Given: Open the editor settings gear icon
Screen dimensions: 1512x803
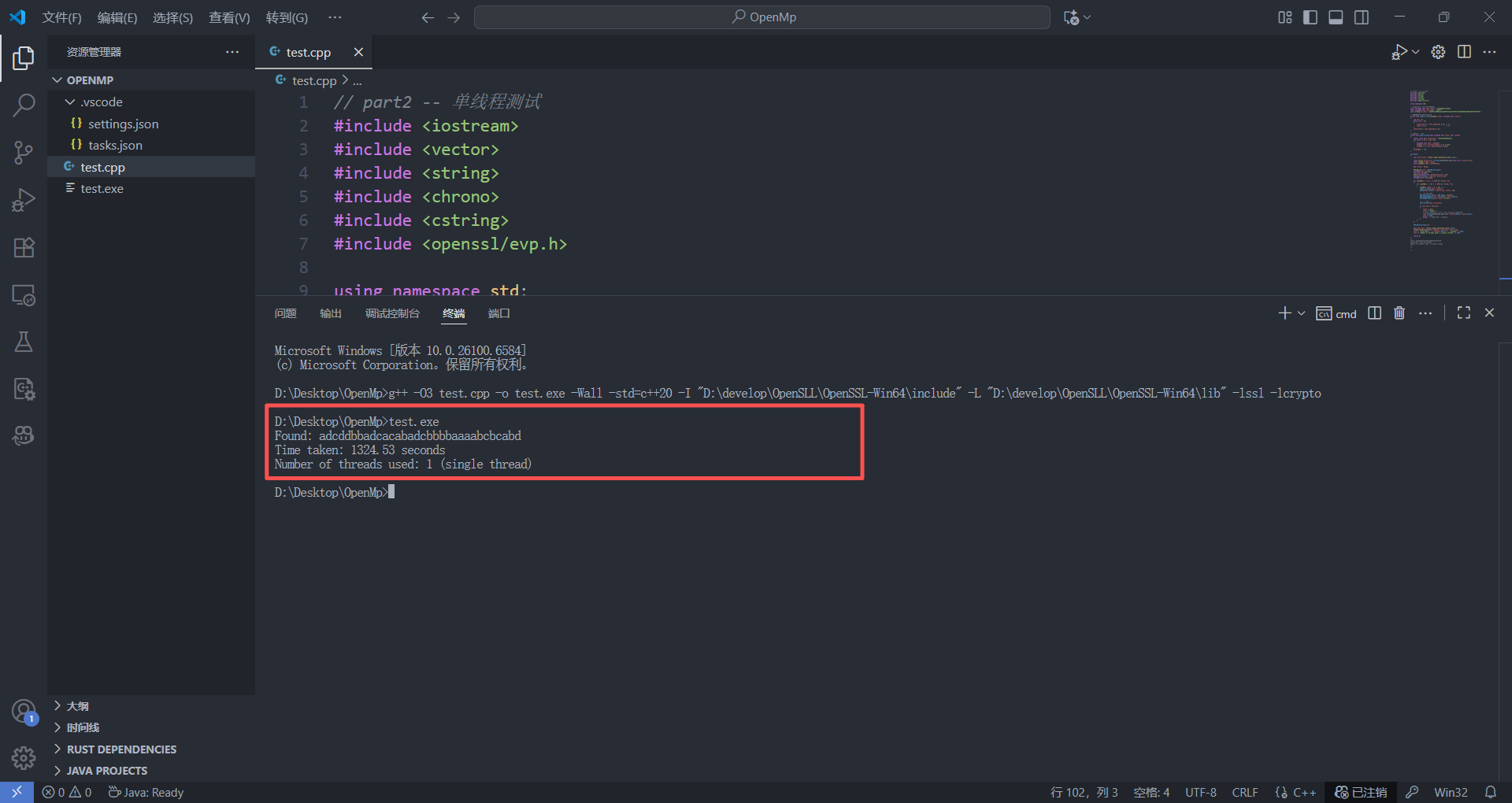Looking at the screenshot, I should pos(1438,52).
